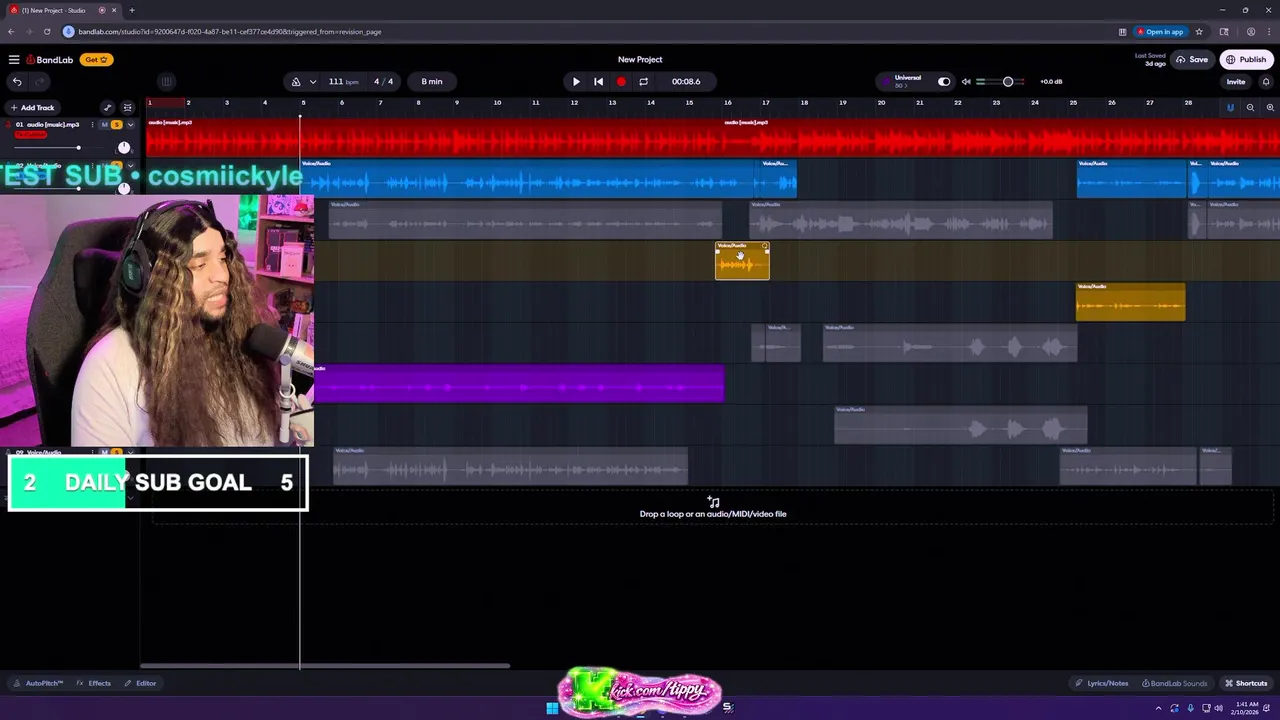The height and width of the screenshot is (720, 1280).
Task: Open the Lyrics/Notes panel
Action: 1101,683
